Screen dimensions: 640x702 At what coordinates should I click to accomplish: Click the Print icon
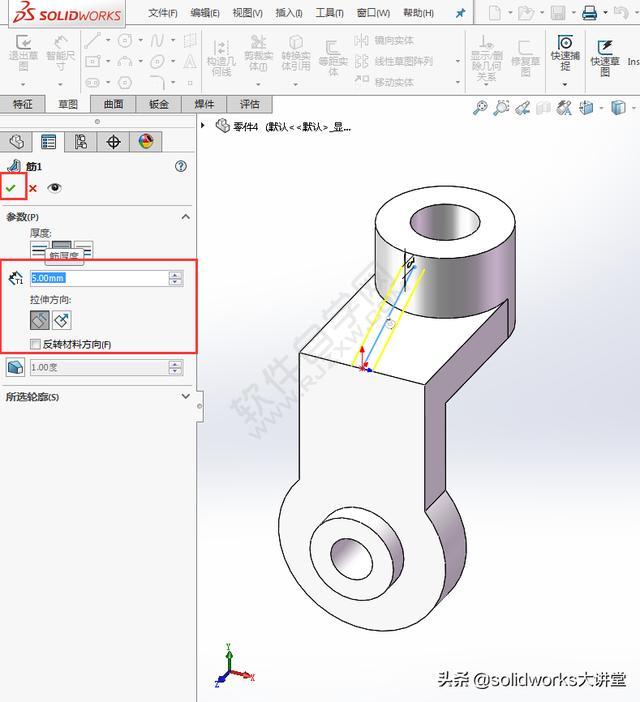tap(589, 13)
